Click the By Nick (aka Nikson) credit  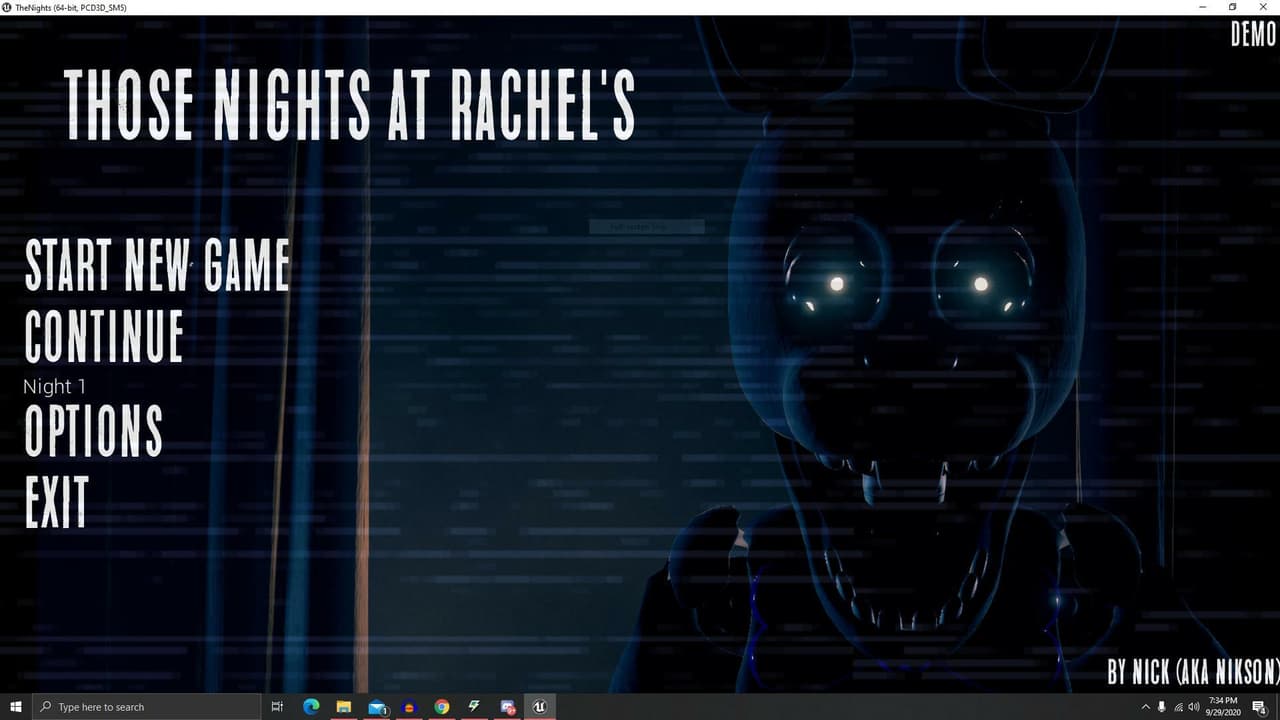pyautogui.click(x=1193, y=672)
